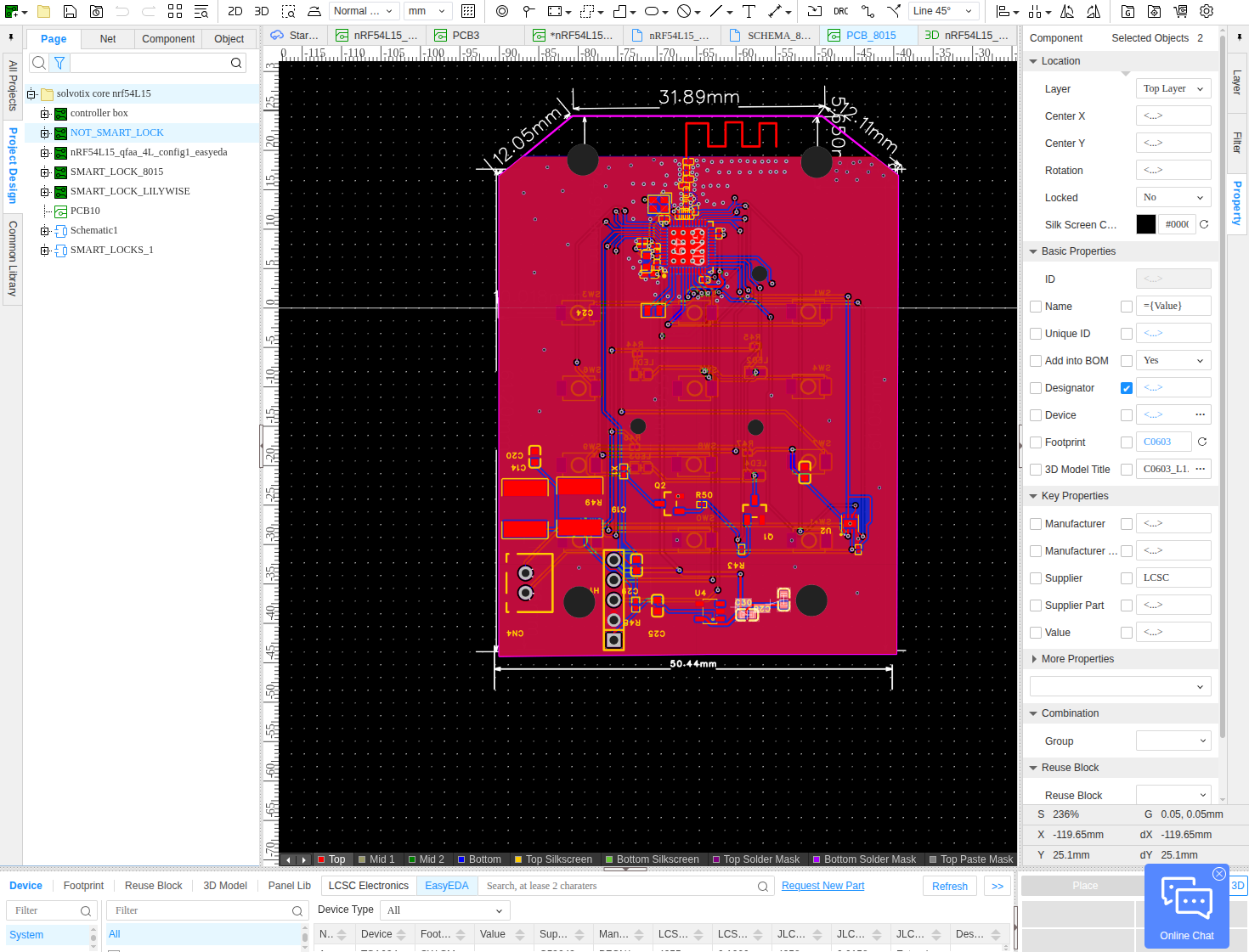Switch to the Net tab
Image resolution: width=1249 pixels, height=952 pixels.
point(108,39)
